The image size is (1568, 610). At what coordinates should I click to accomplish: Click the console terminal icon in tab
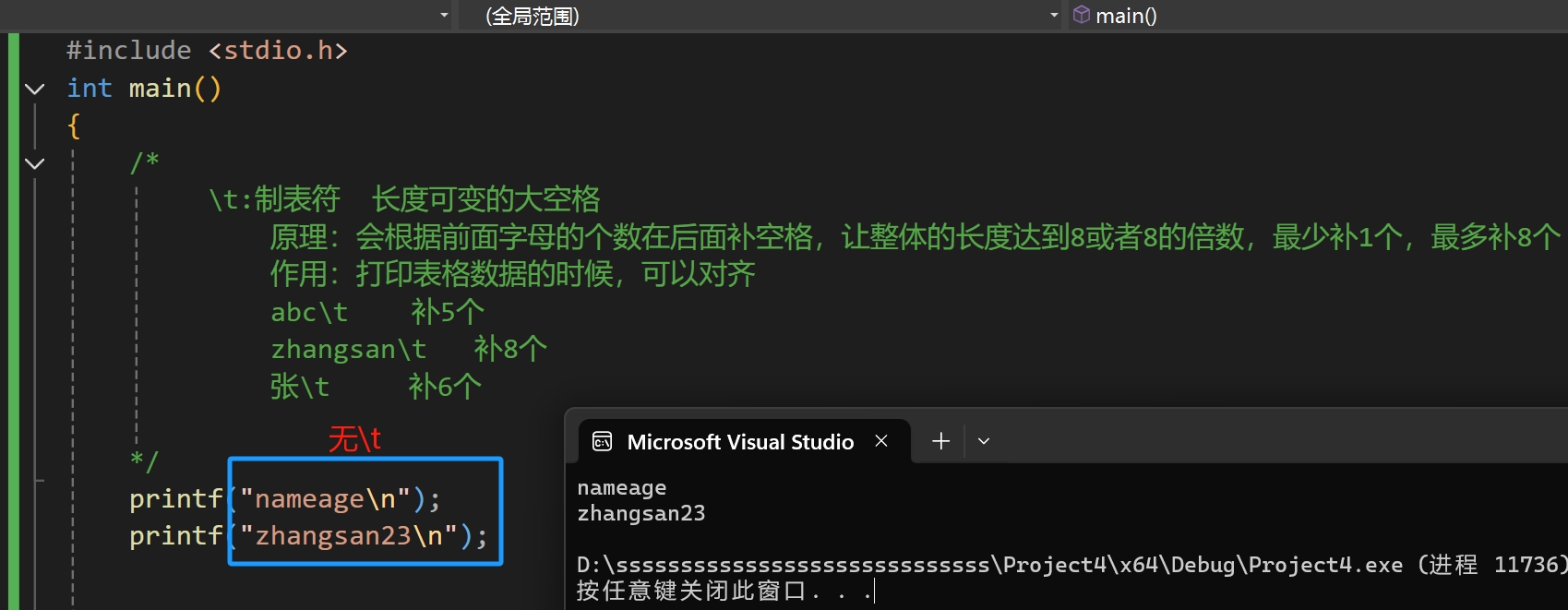pyautogui.click(x=603, y=442)
